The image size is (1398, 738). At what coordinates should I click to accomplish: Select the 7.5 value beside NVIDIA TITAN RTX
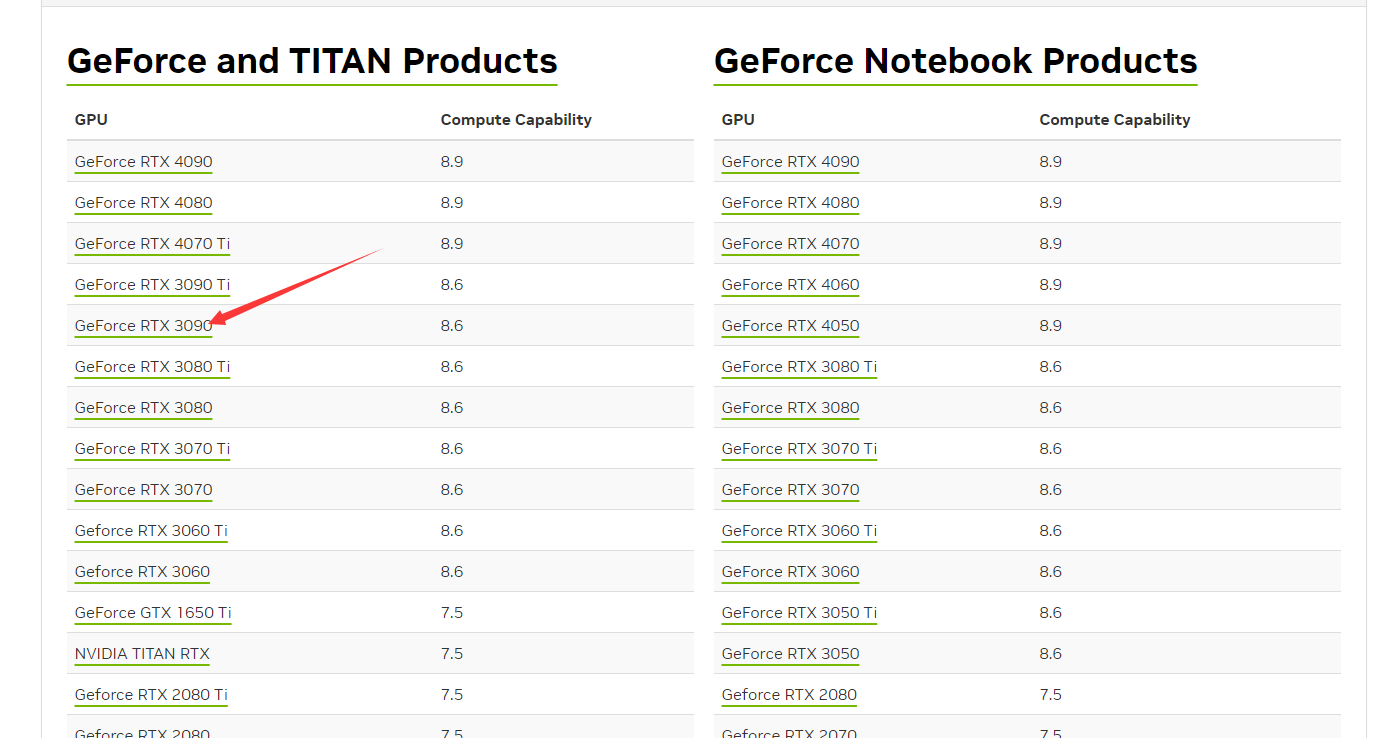(x=452, y=654)
